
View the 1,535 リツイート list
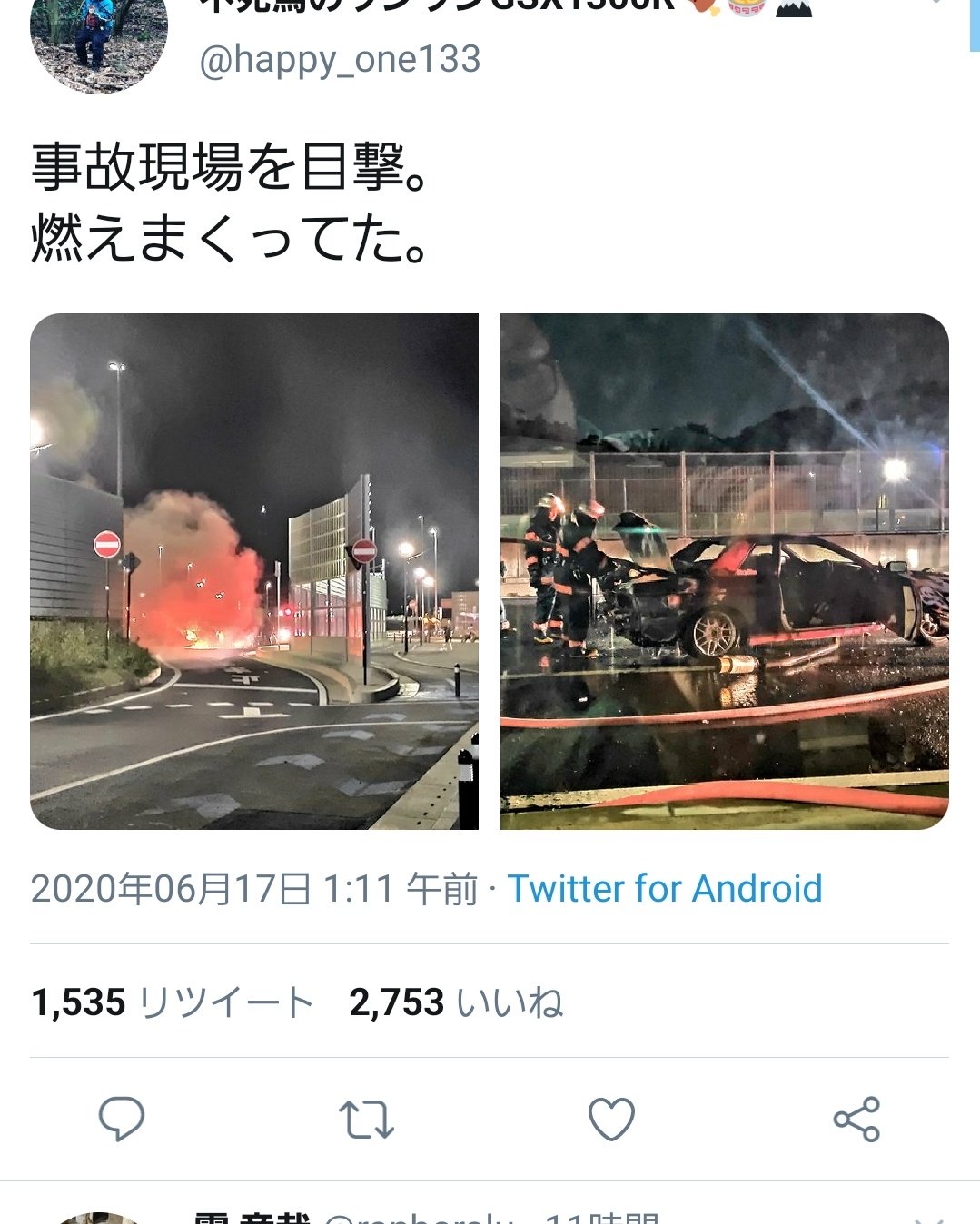tap(173, 1002)
